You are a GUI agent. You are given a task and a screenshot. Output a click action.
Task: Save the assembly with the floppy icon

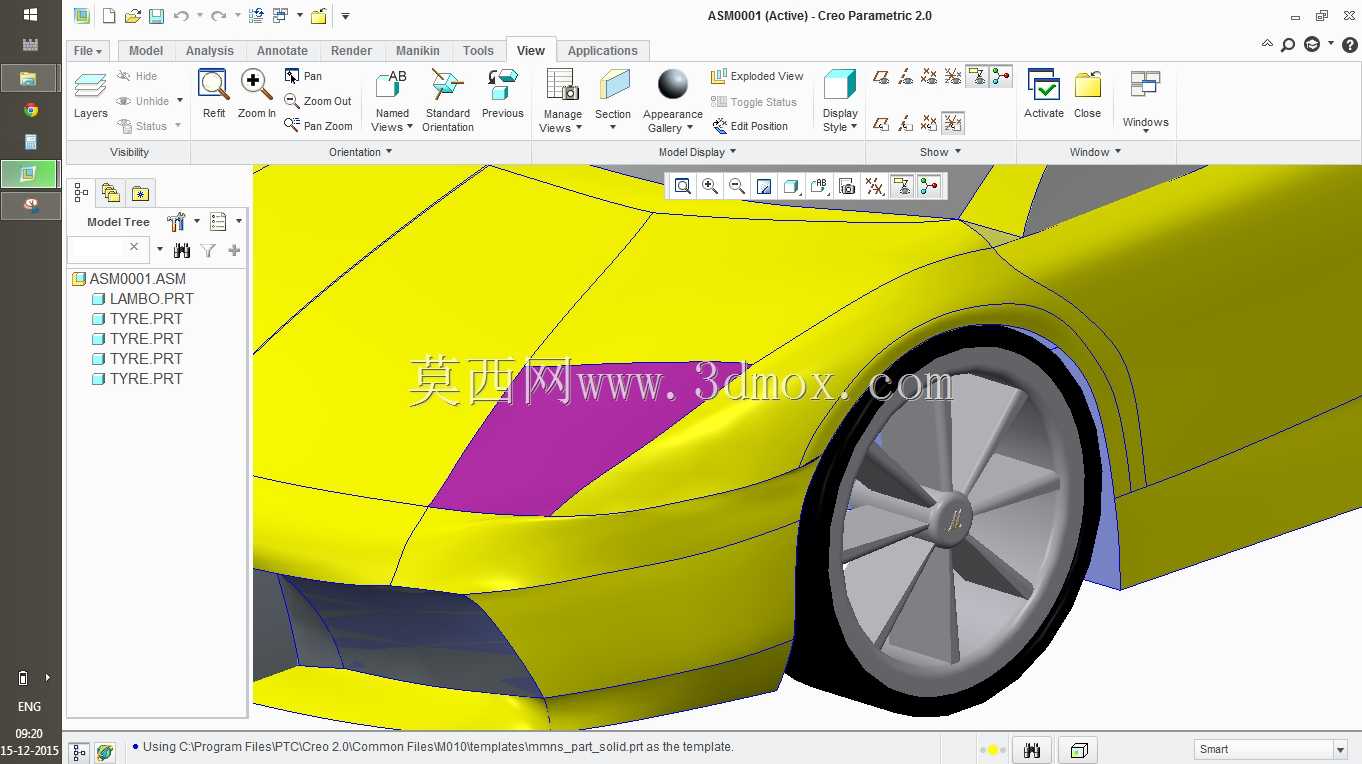pos(156,16)
